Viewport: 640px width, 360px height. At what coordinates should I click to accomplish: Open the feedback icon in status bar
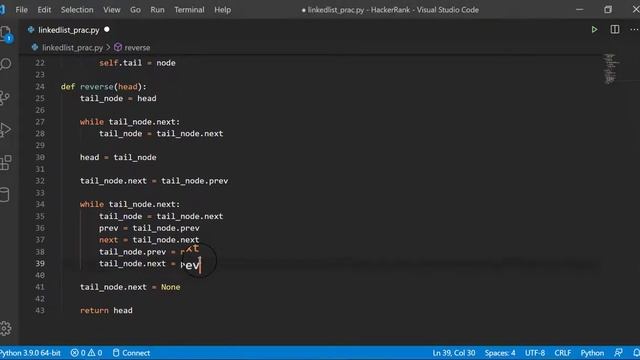(x=619, y=353)
